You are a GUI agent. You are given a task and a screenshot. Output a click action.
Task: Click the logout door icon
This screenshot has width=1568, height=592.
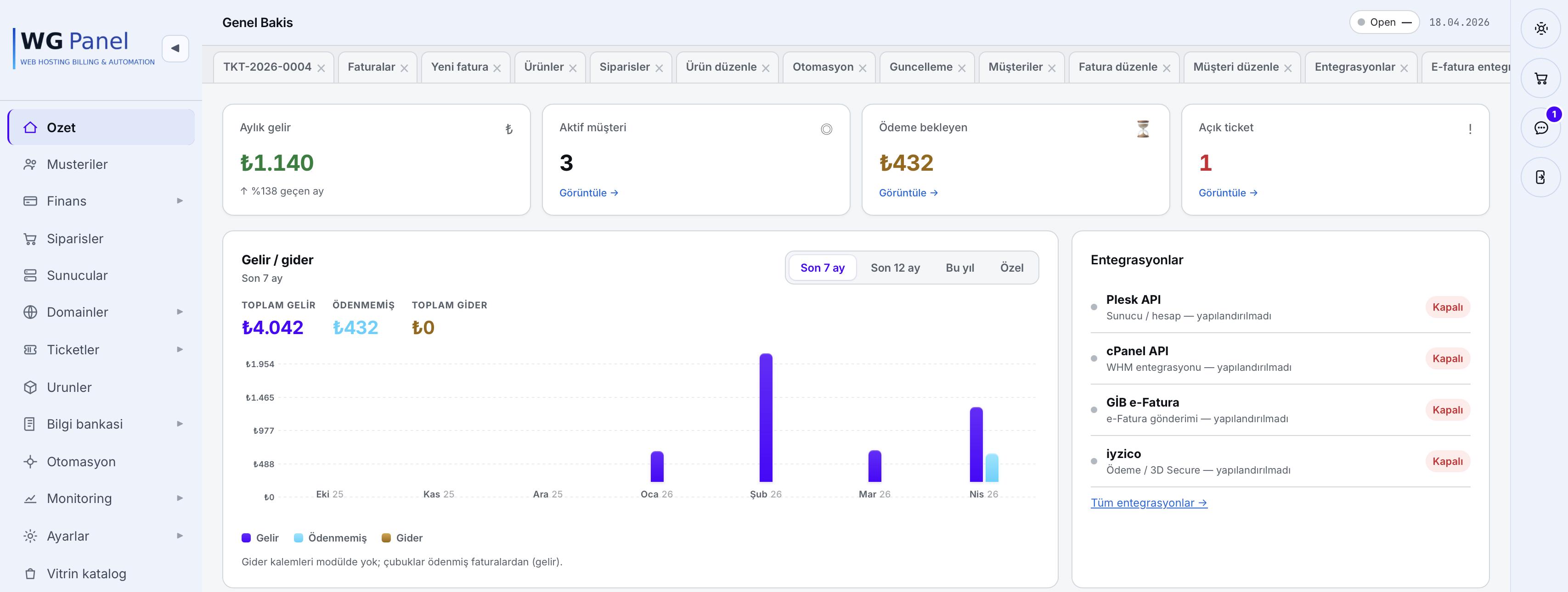pyautogui.click(x=1540, y=177)
